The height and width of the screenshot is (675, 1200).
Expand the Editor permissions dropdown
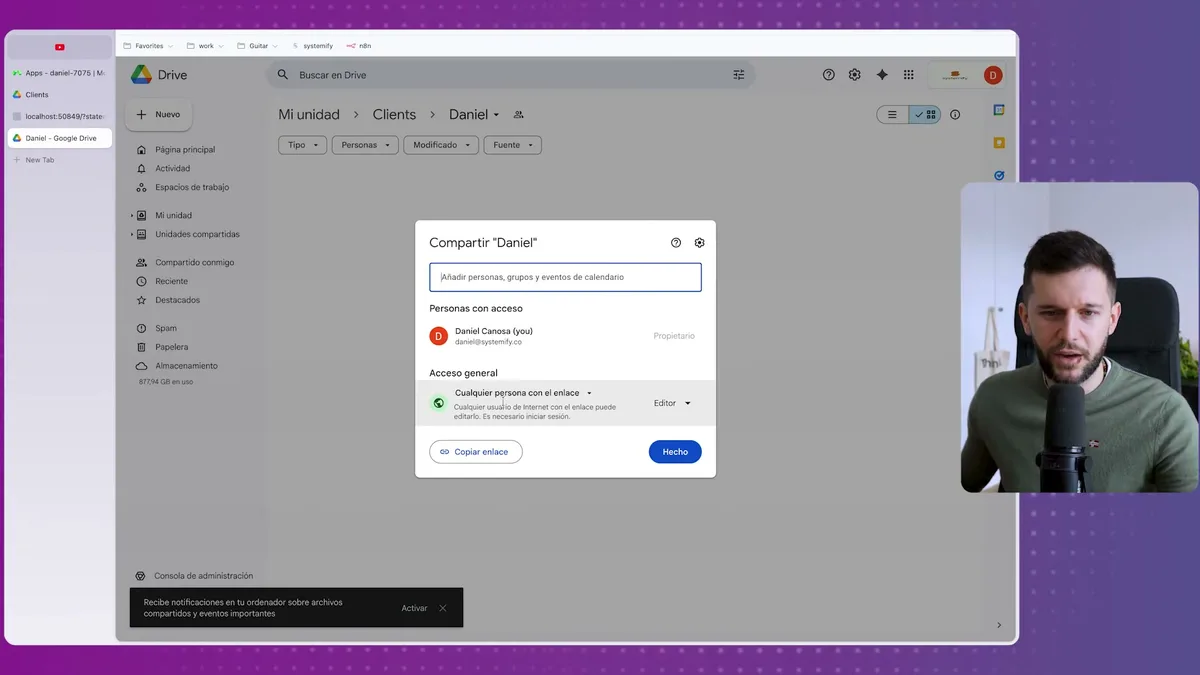point(671,403)
